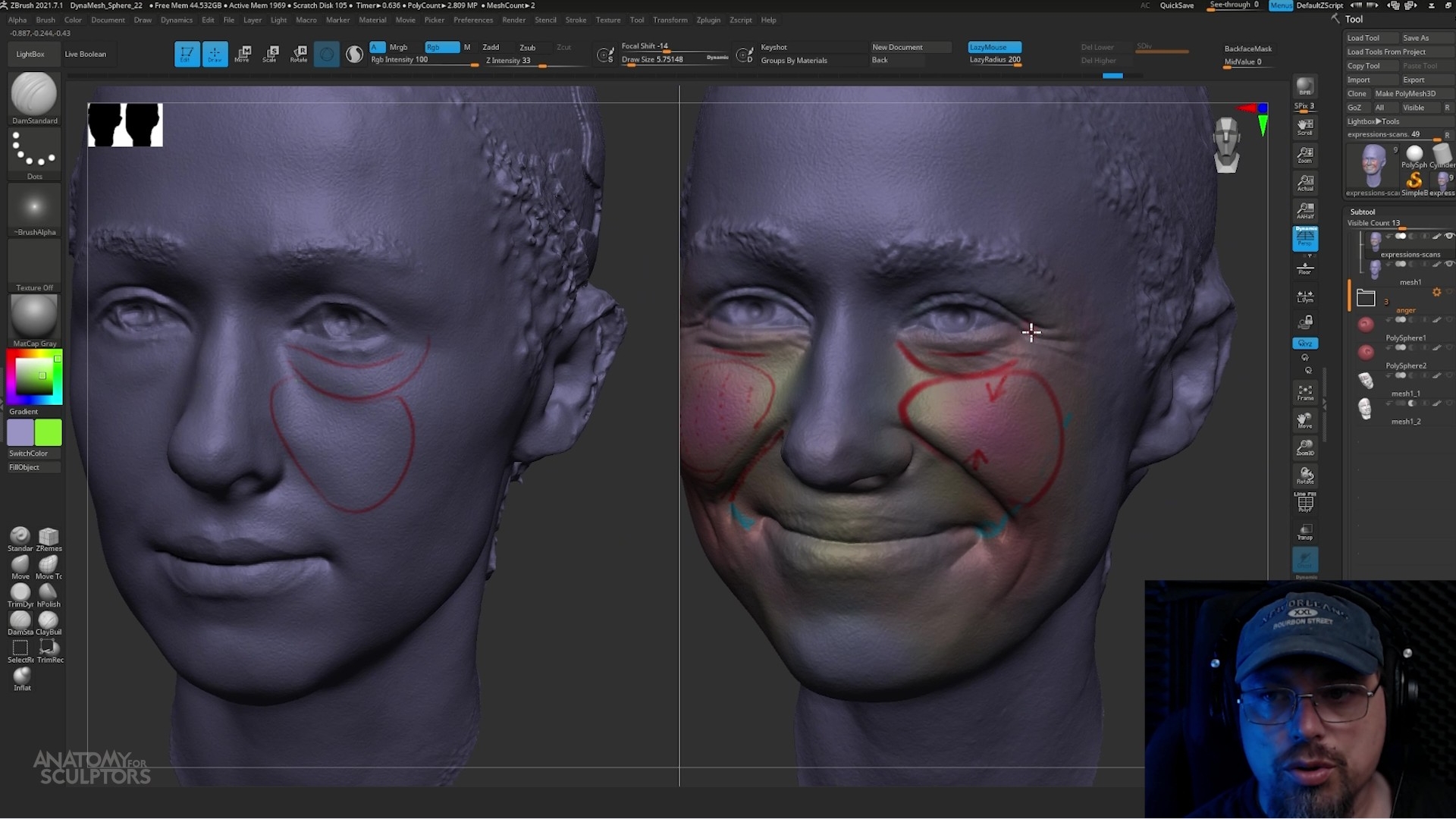
Task: Toggle Dynamic Perspective view
Action: coord(1305,238)
